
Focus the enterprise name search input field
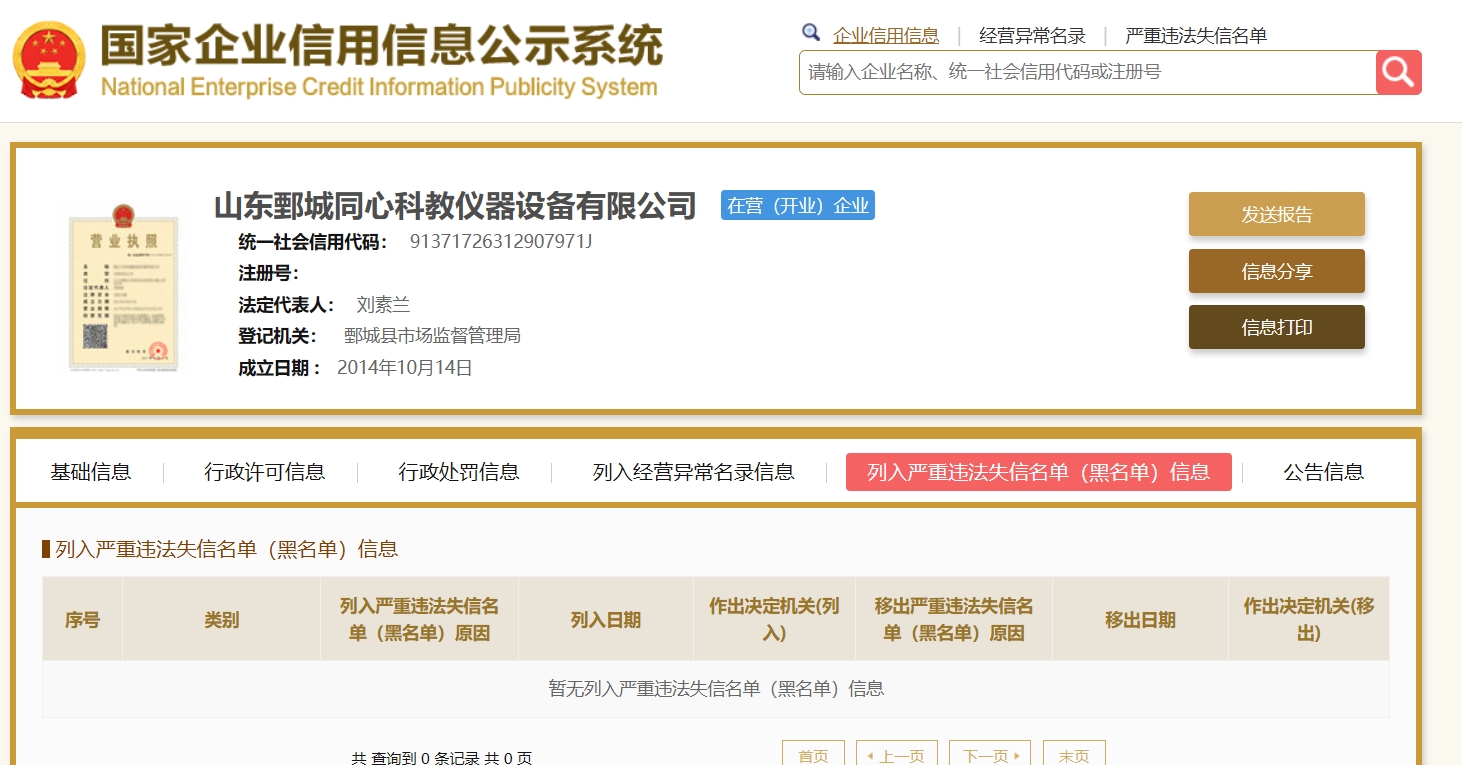pyautogui.click(x=1088, y=72)
